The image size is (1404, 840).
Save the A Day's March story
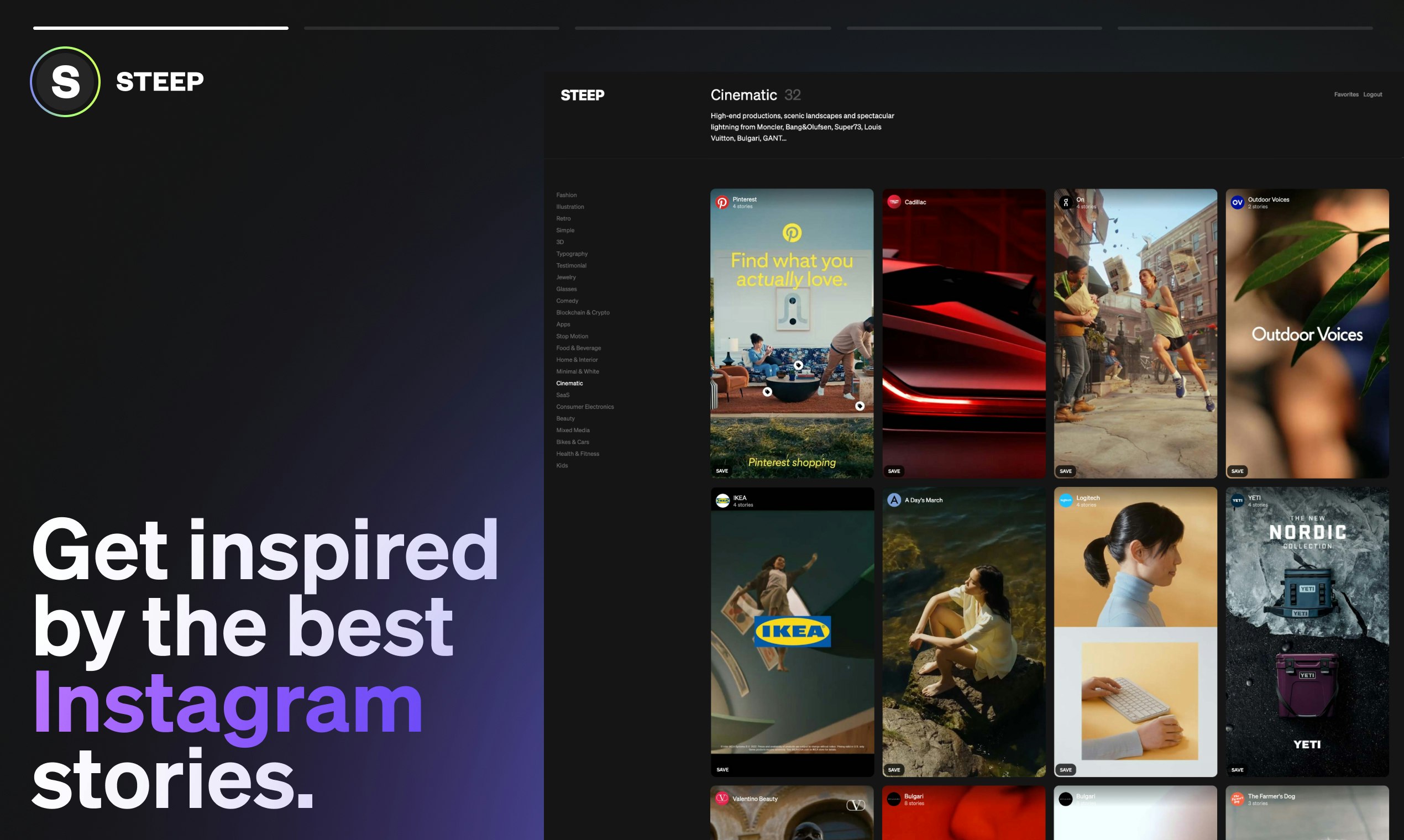coord(894,770)
